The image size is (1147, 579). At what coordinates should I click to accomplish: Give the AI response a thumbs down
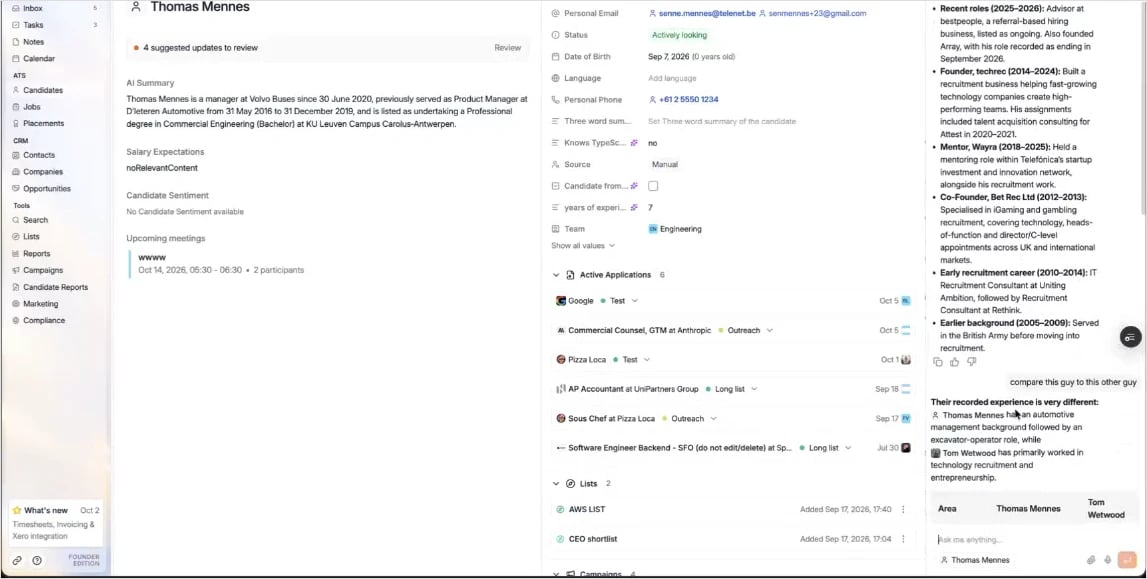(x=971, y=362)
